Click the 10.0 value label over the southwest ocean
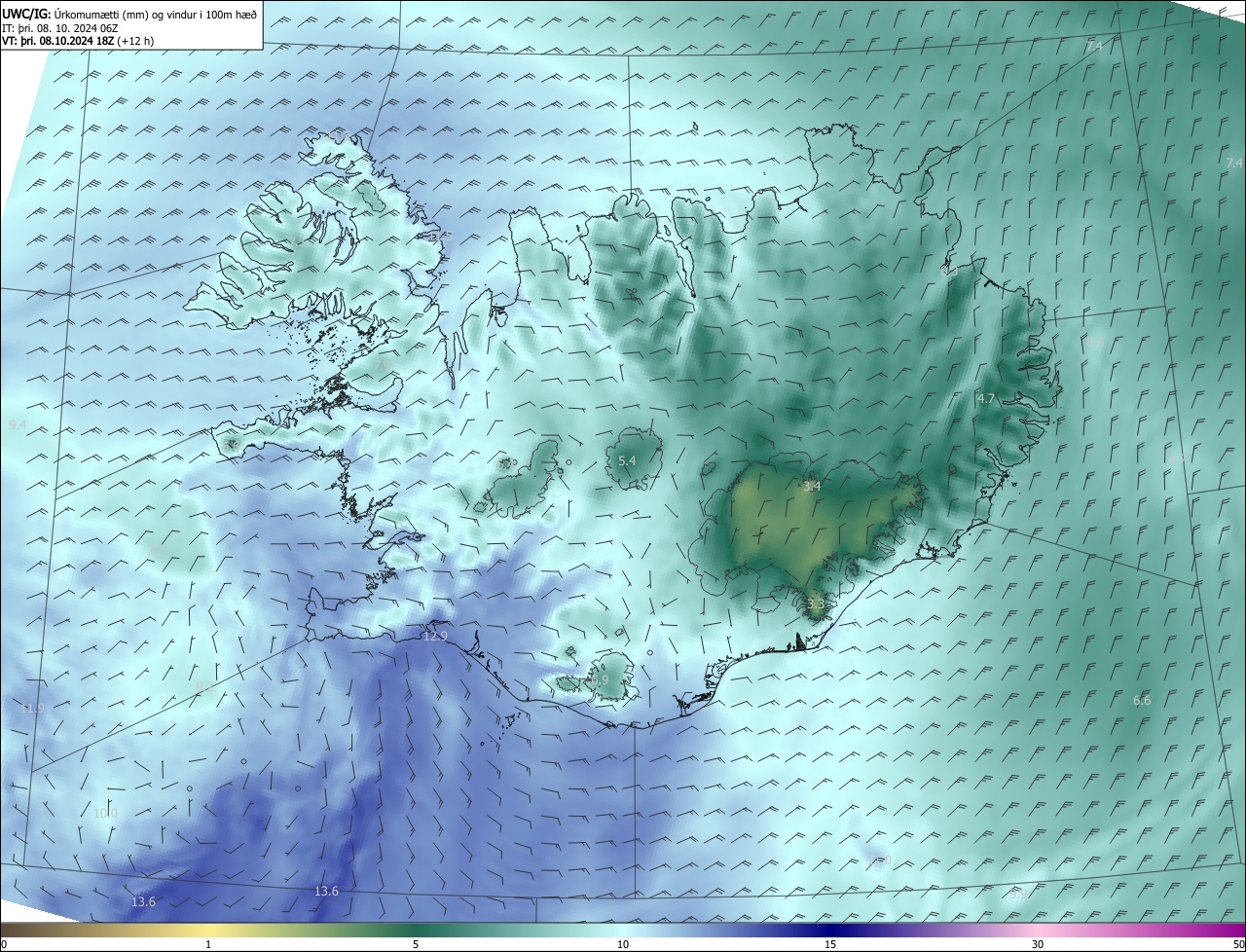The height and width of the screenshot is (952, 1246). 105,813
